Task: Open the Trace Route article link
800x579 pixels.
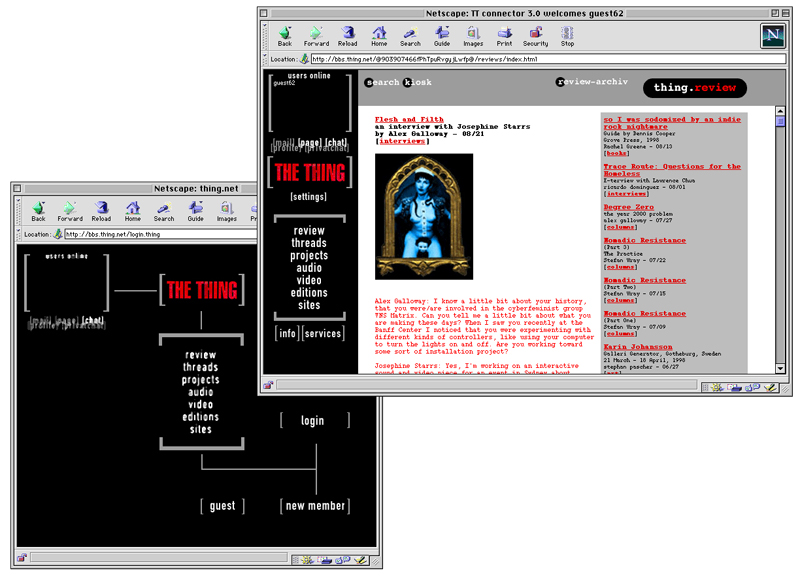Action: tap(671, 170)
